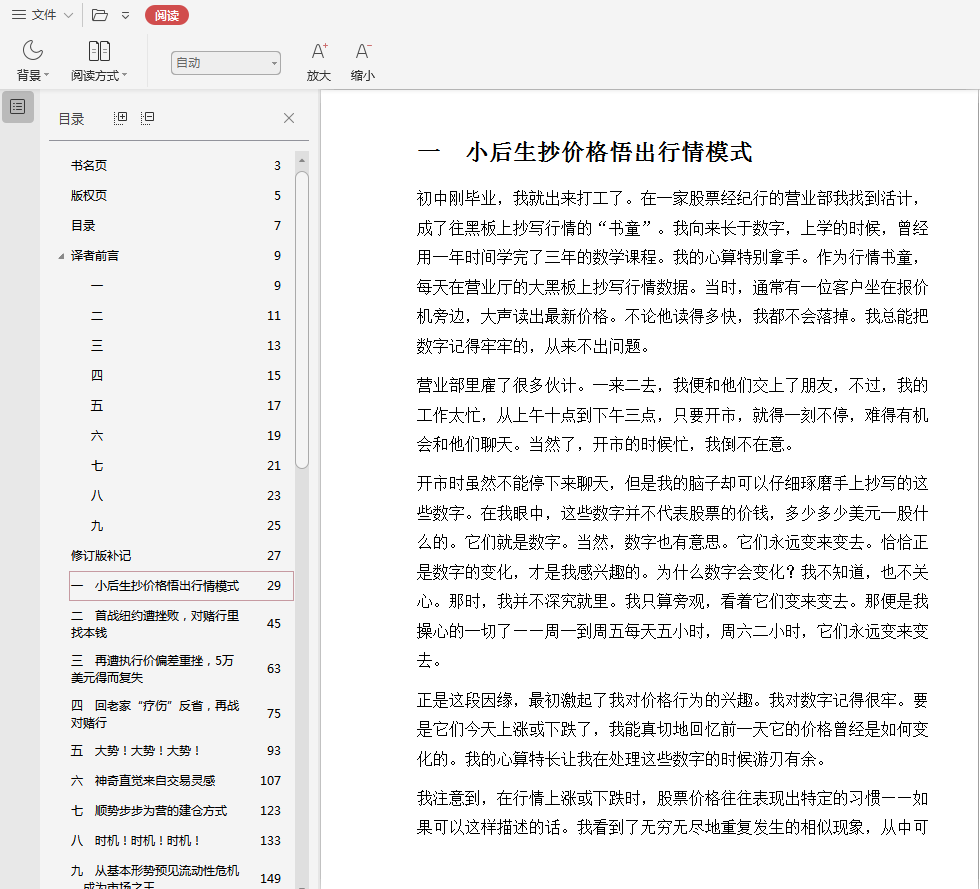The height and width of the screenshot is (889, 980).
Task: Click 放大 to enlarge text
Action: tap(318, 61)
